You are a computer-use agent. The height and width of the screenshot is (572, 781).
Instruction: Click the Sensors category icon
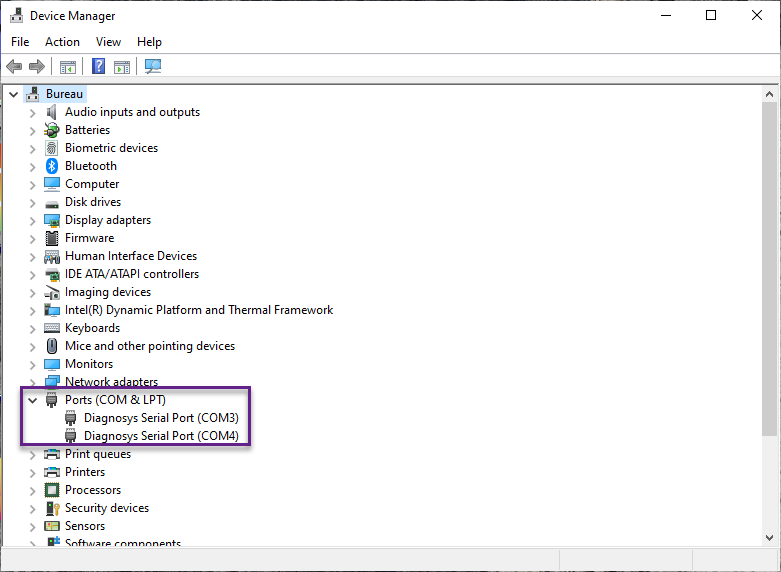pos(52,526)
